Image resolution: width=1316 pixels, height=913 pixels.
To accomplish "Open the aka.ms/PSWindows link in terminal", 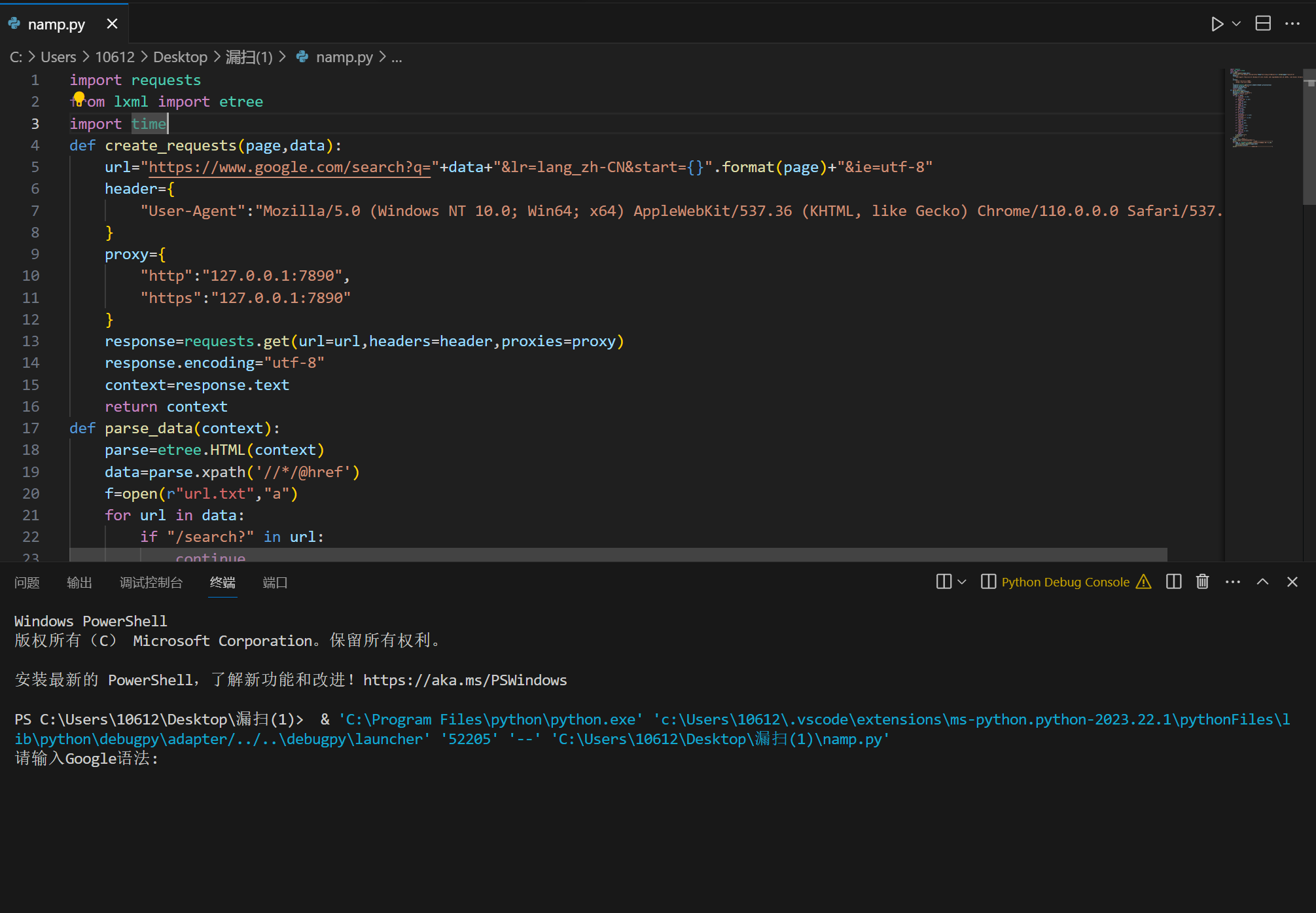I will 465,681.
